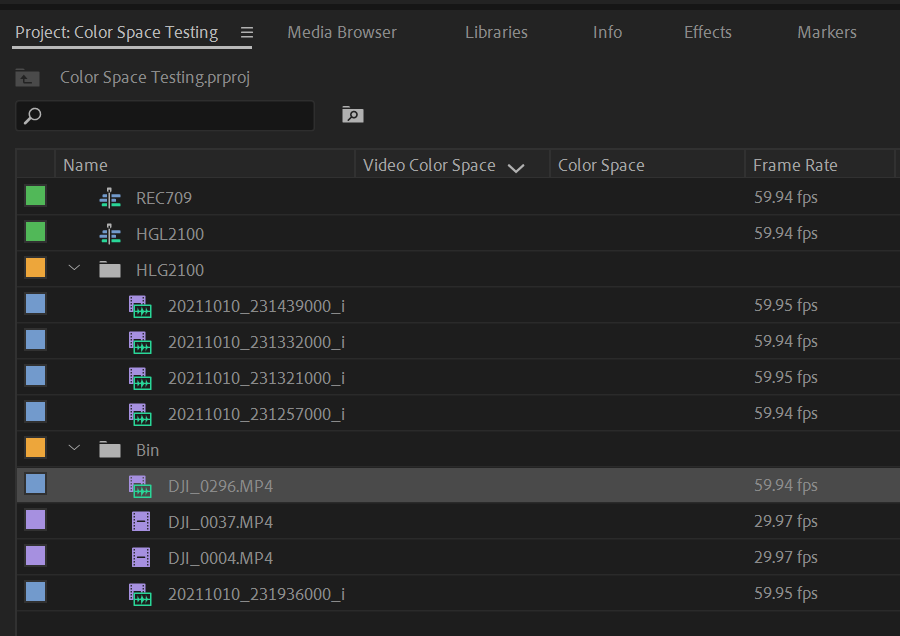The image size is (900, 636).
Task: Open the Video Color Space column dropdown
Action: (x=516, y=165)
